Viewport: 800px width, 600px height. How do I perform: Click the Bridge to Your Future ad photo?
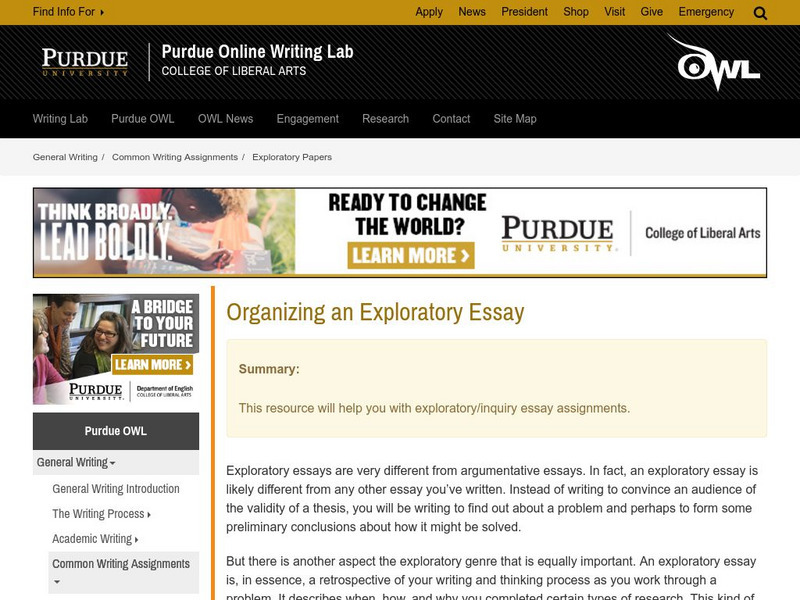tap(116, 349)
